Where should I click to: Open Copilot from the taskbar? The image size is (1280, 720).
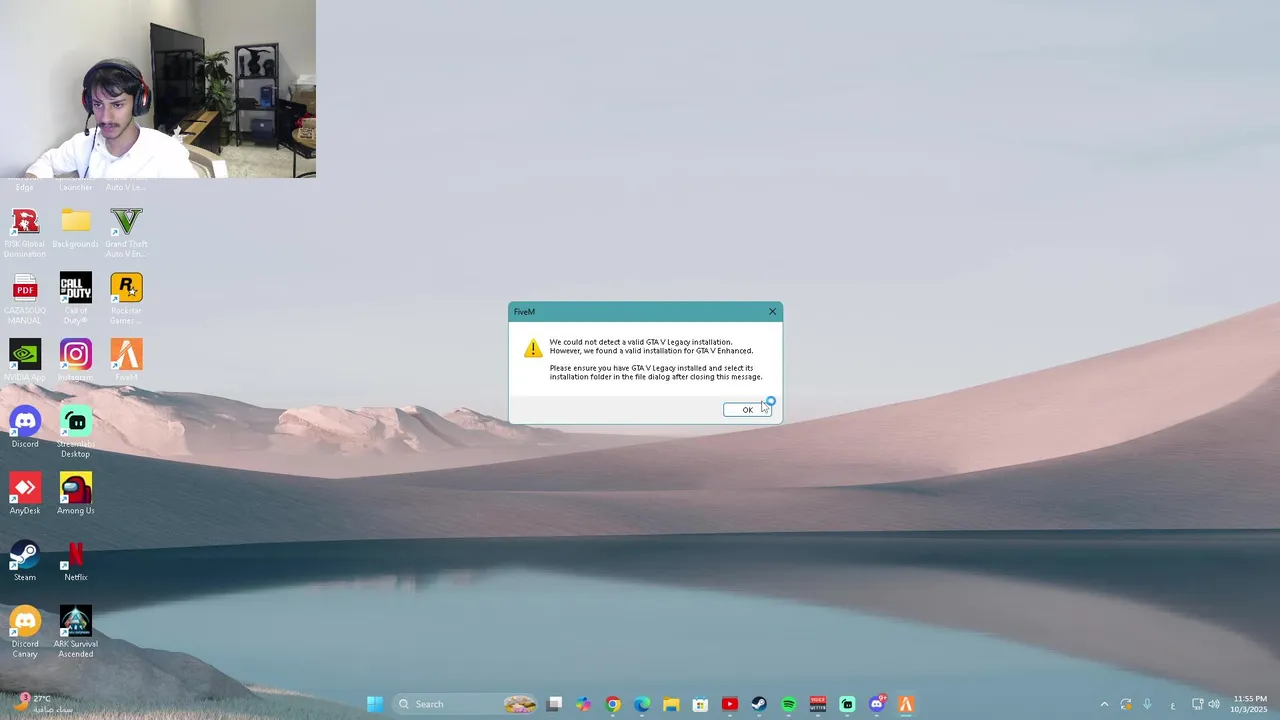click(584, 704)
